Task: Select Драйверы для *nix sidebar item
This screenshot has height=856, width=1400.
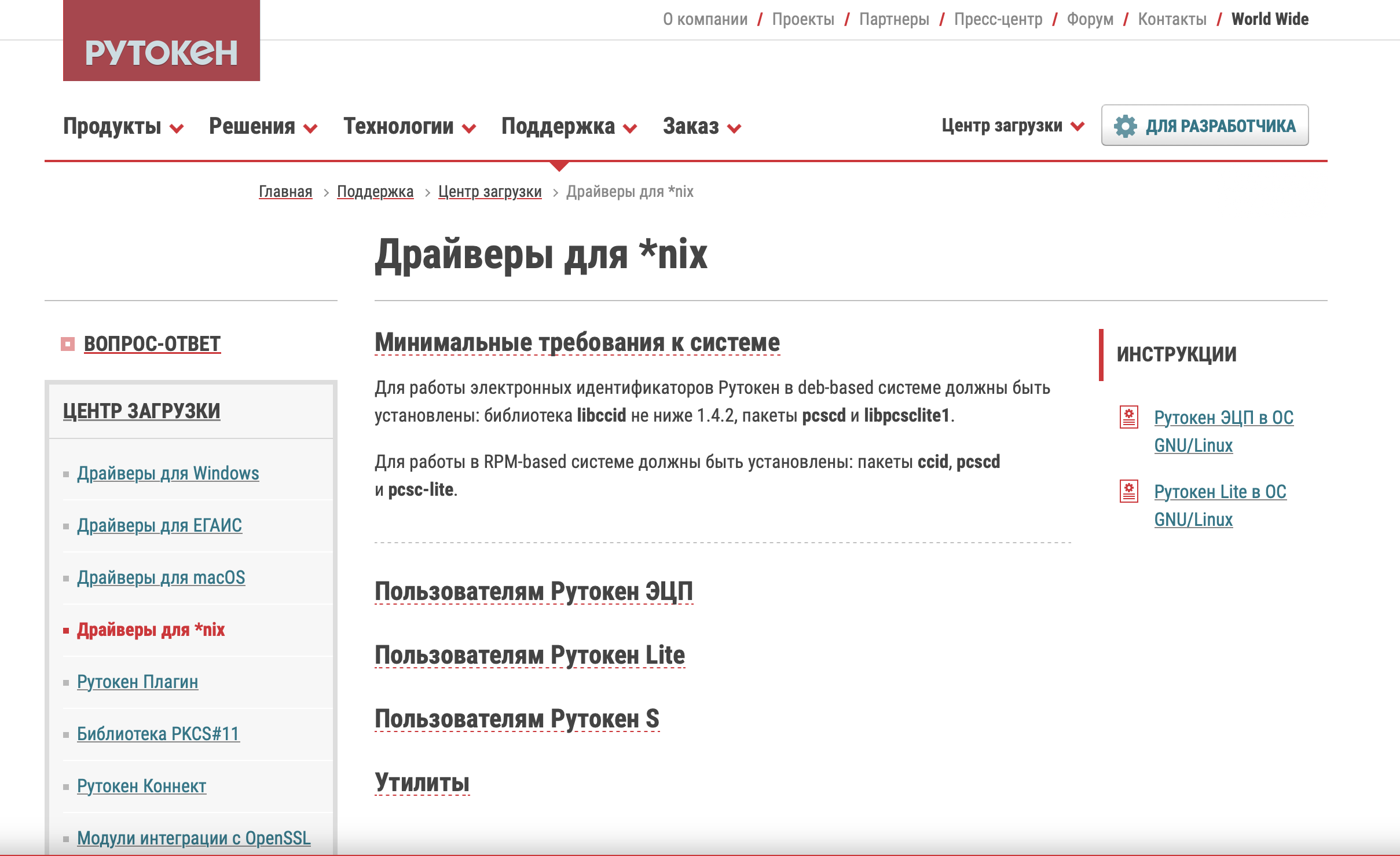Action: click(151, 630)
